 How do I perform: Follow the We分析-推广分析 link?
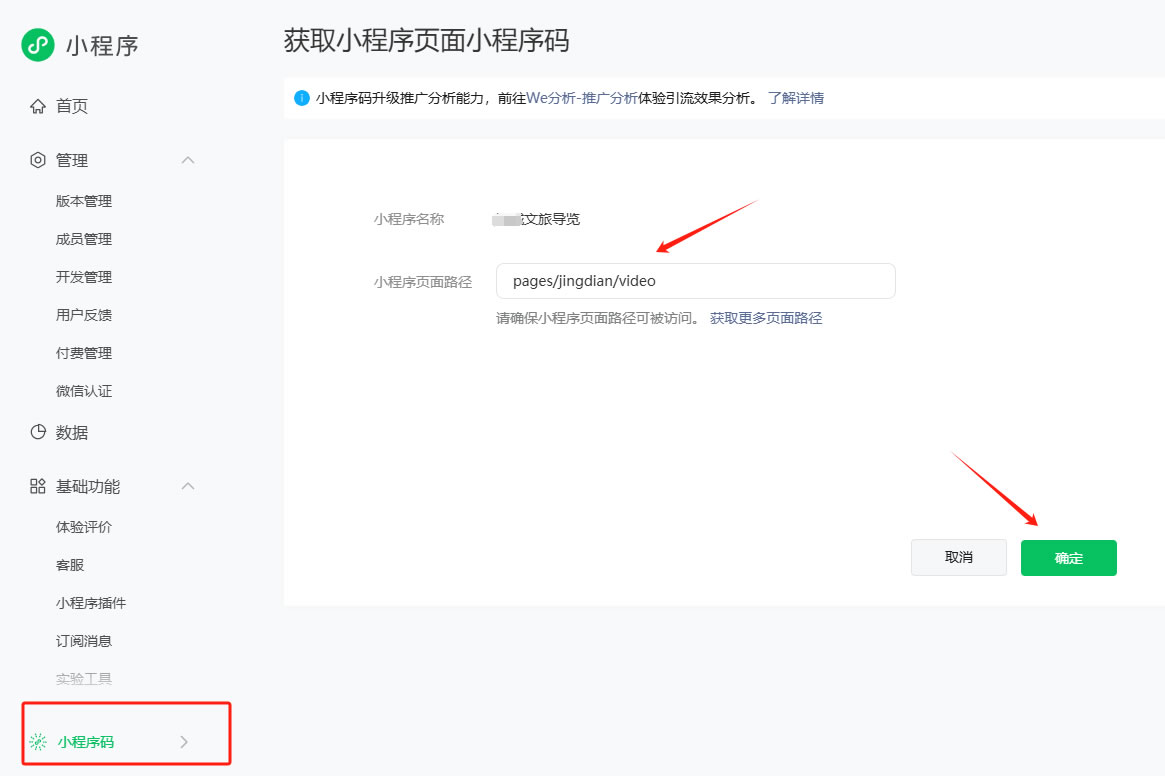582,98
